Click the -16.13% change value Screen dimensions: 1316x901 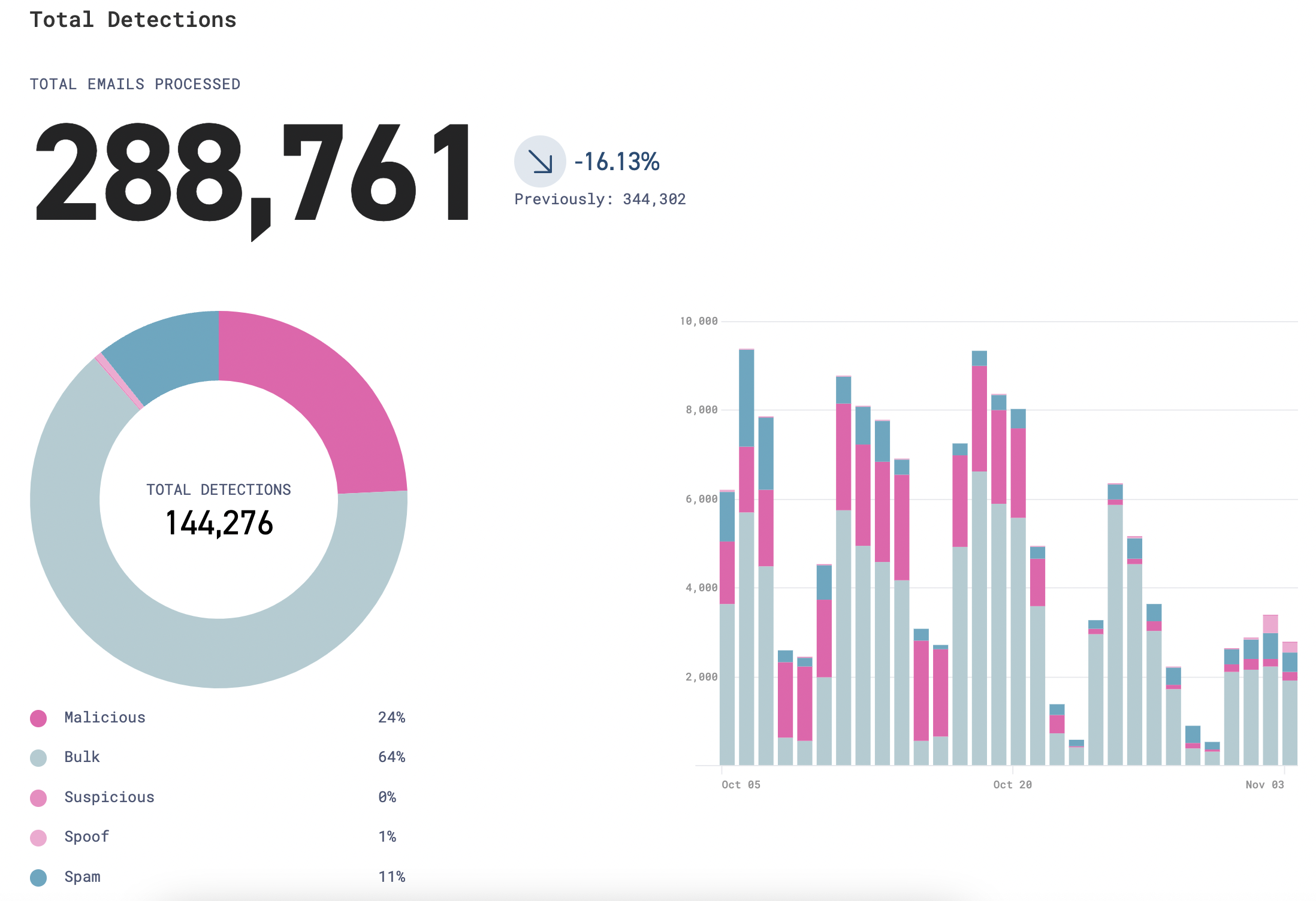617,162
